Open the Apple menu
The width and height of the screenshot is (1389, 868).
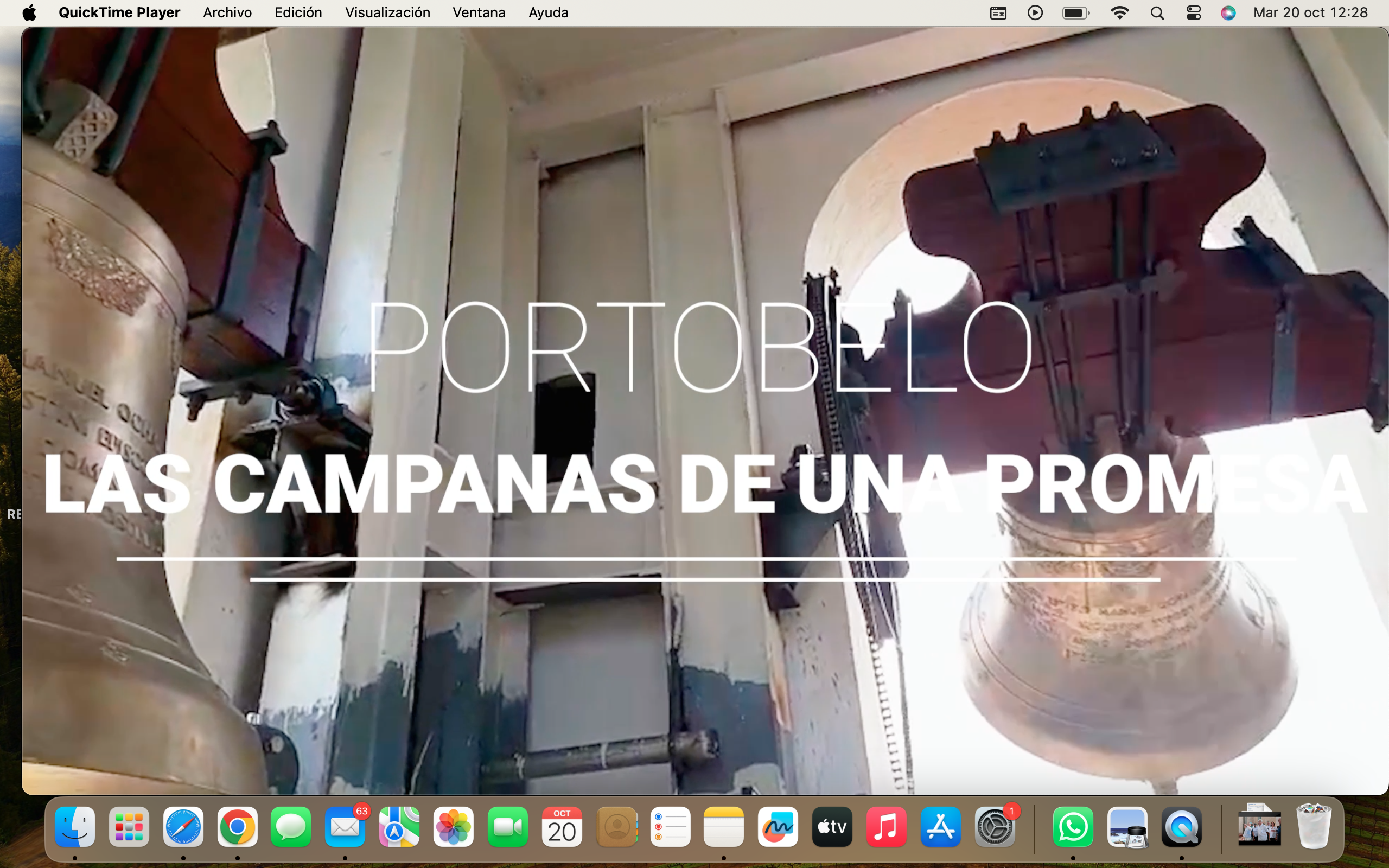29,12
